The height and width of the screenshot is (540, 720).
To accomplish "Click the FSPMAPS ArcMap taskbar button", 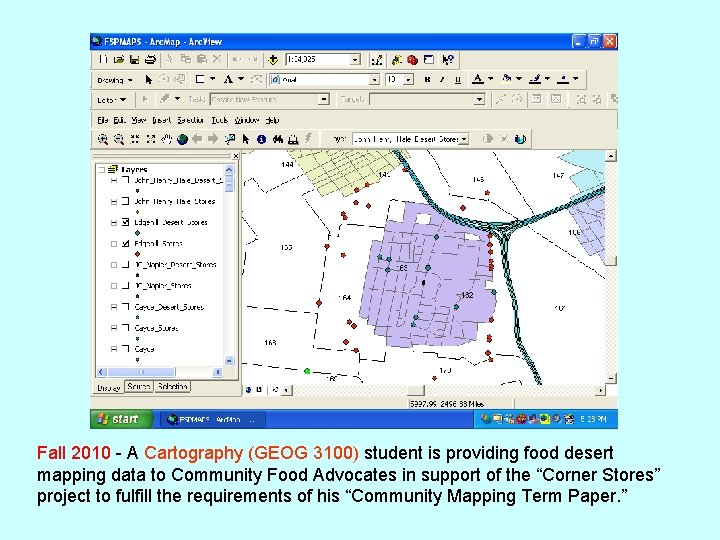I will (212, 419).
